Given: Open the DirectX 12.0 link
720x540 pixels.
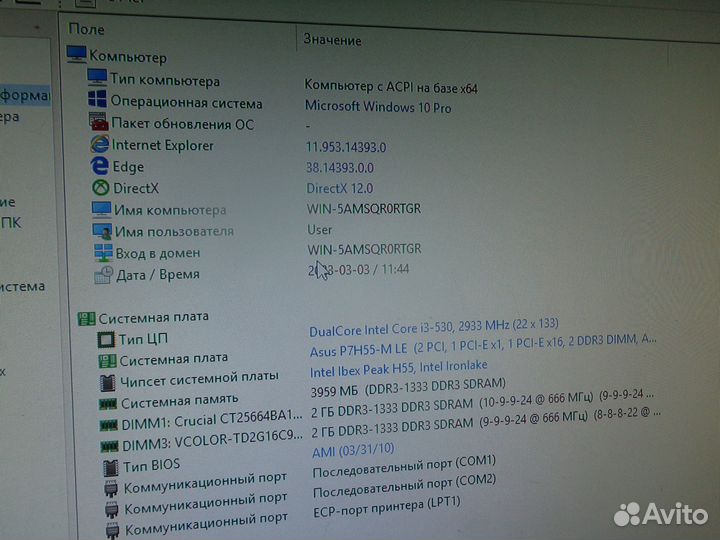Looking at the screenshot, I should (340, 188).
